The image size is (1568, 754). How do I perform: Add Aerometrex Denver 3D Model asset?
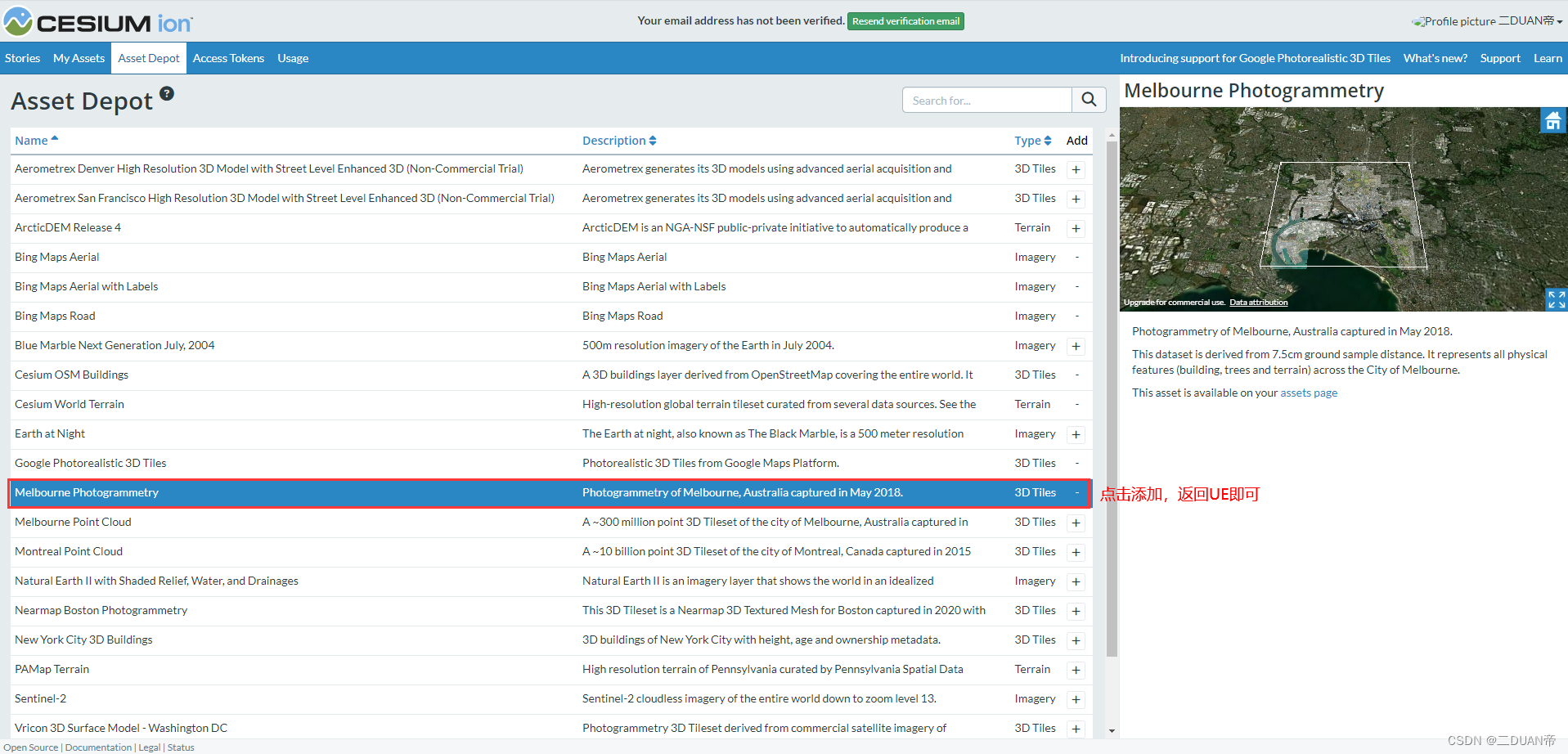click(x=1076, y=170)
